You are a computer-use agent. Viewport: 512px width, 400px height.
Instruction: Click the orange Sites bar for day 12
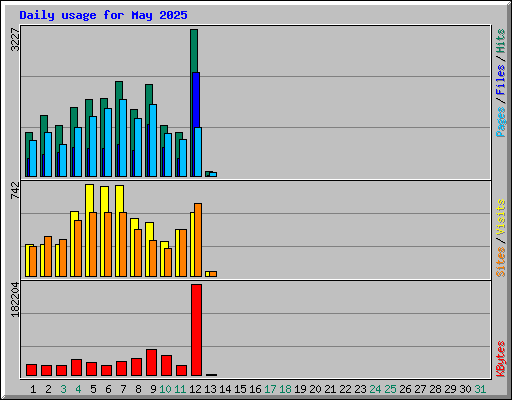198,240
